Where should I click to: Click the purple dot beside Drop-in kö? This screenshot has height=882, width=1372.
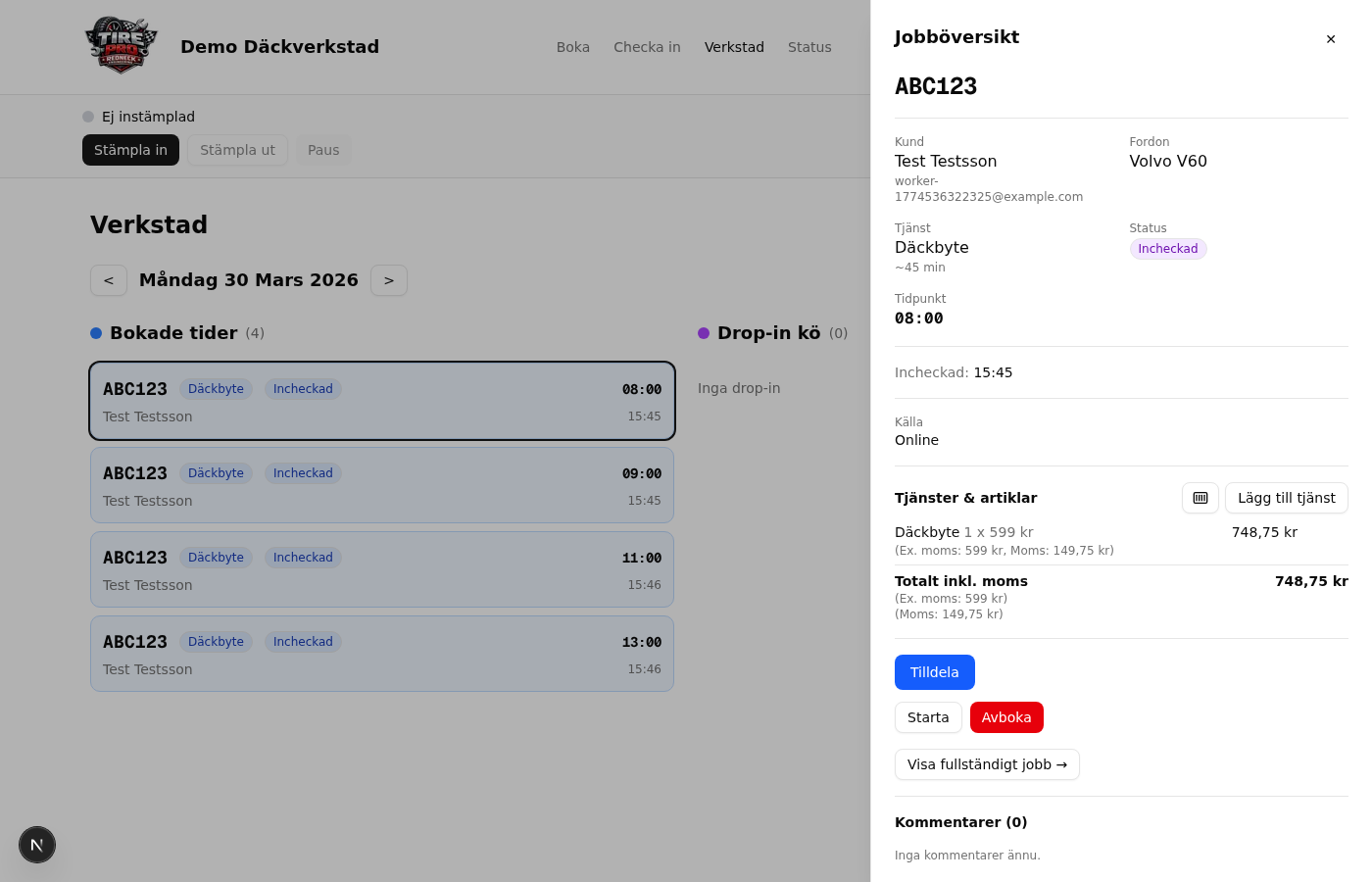coord(704,333)
